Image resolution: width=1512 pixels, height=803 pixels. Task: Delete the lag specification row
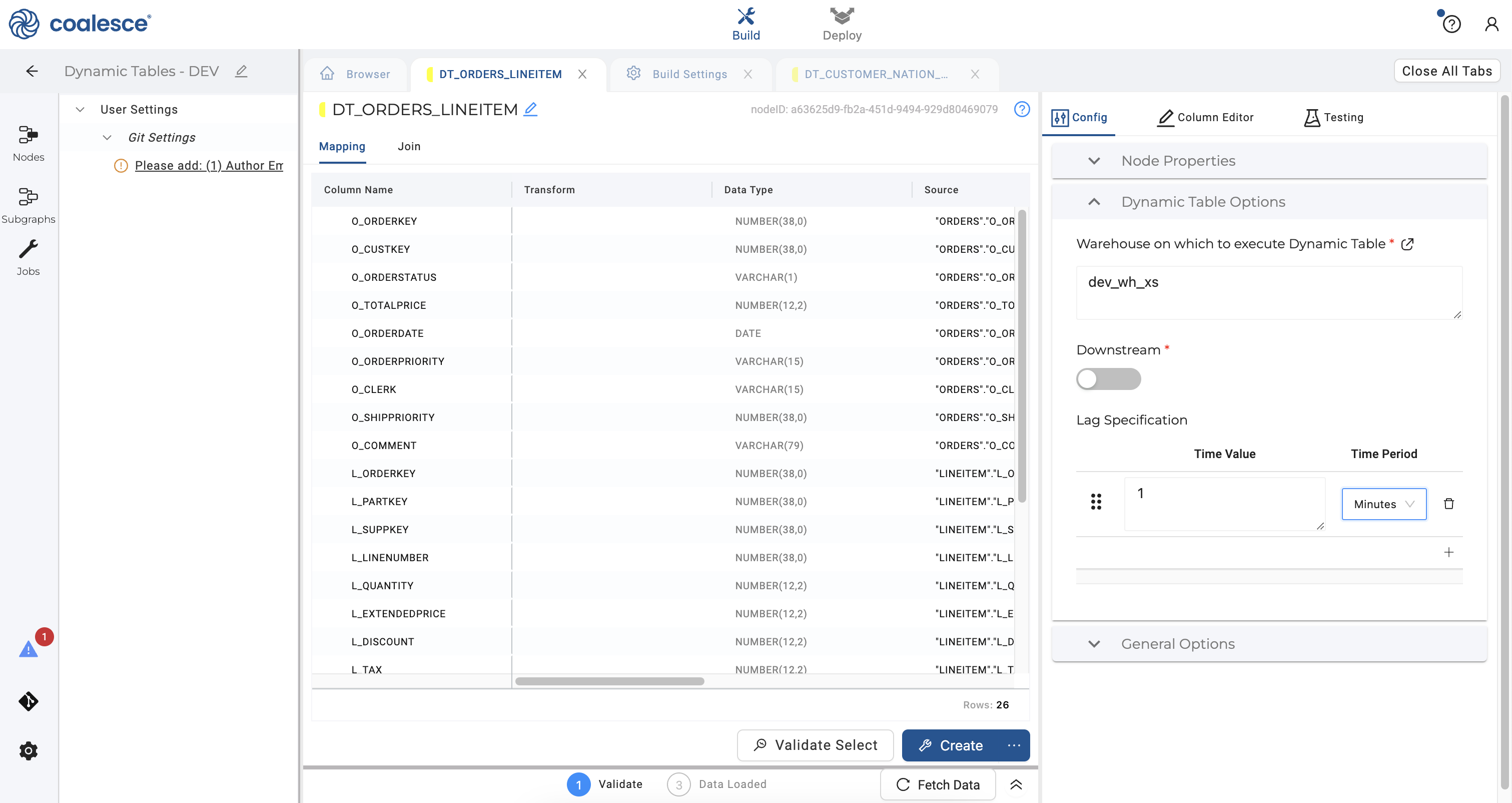pyautogui.click(x=1448, y=504)
